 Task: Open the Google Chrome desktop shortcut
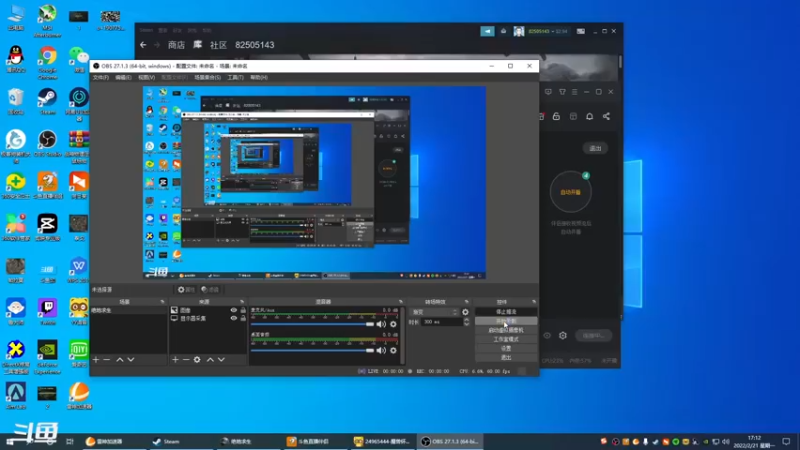click(x=47, y=63)
